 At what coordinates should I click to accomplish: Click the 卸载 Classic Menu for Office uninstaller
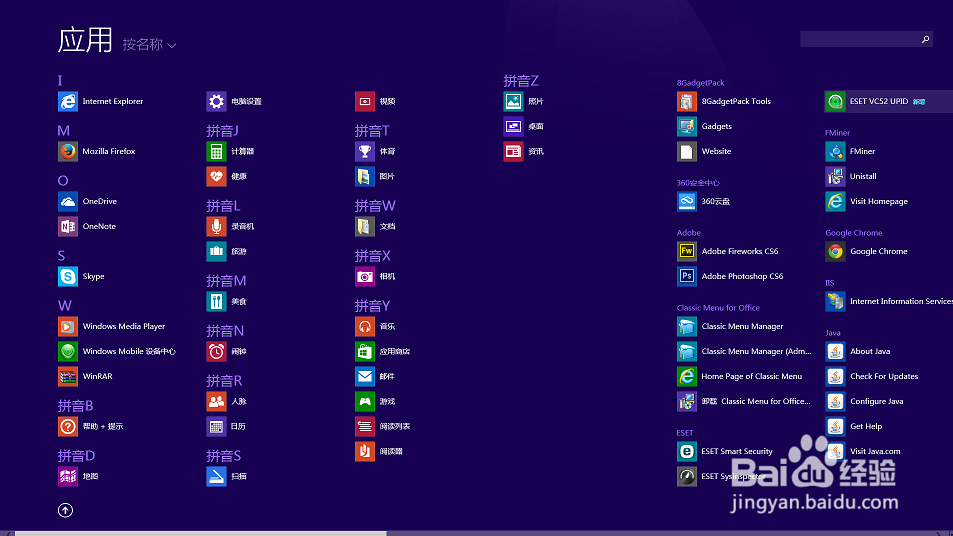coord(744,401)
